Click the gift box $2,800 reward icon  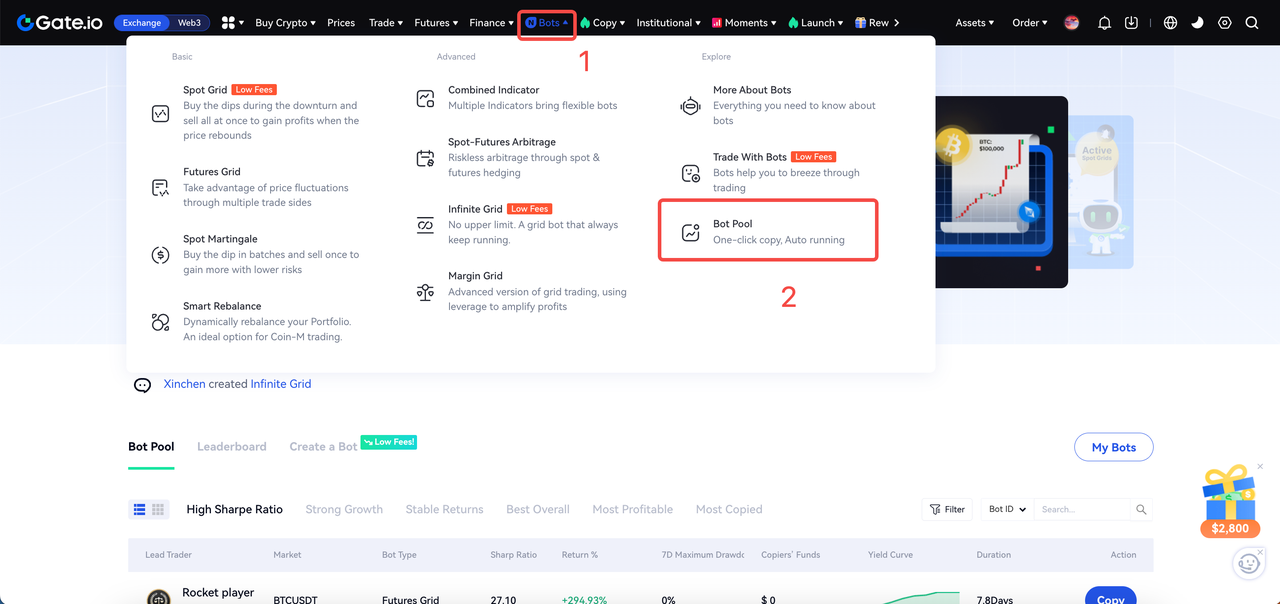pyautogui.click(x=1228, y=500)
